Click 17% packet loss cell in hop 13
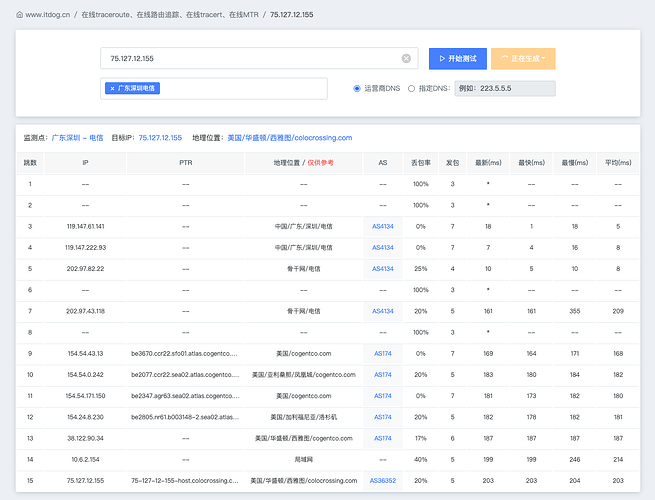Viewport: 655px width, 500px height. point(421,438)
